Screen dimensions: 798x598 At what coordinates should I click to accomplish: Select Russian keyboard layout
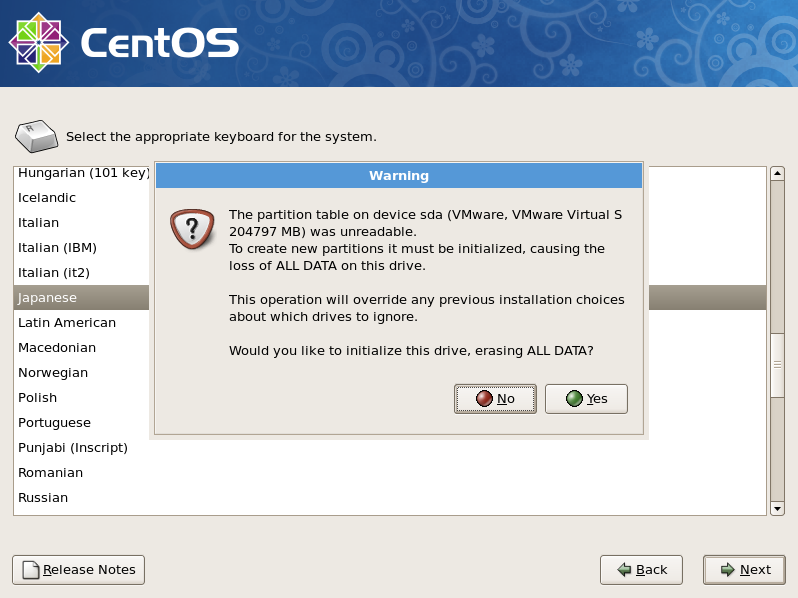click(390, 497)
